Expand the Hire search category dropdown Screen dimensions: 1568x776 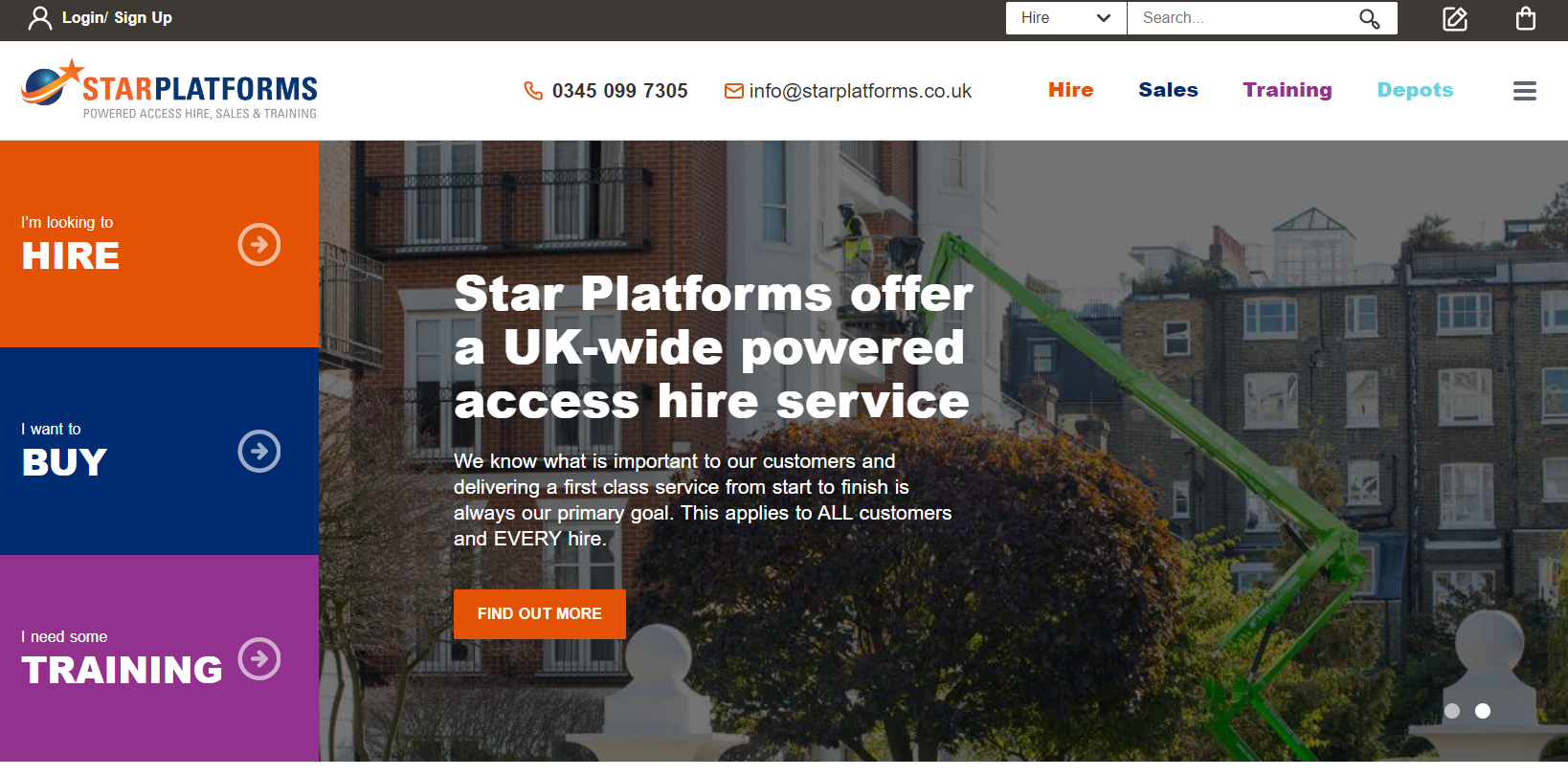[x=1066, y=18]
